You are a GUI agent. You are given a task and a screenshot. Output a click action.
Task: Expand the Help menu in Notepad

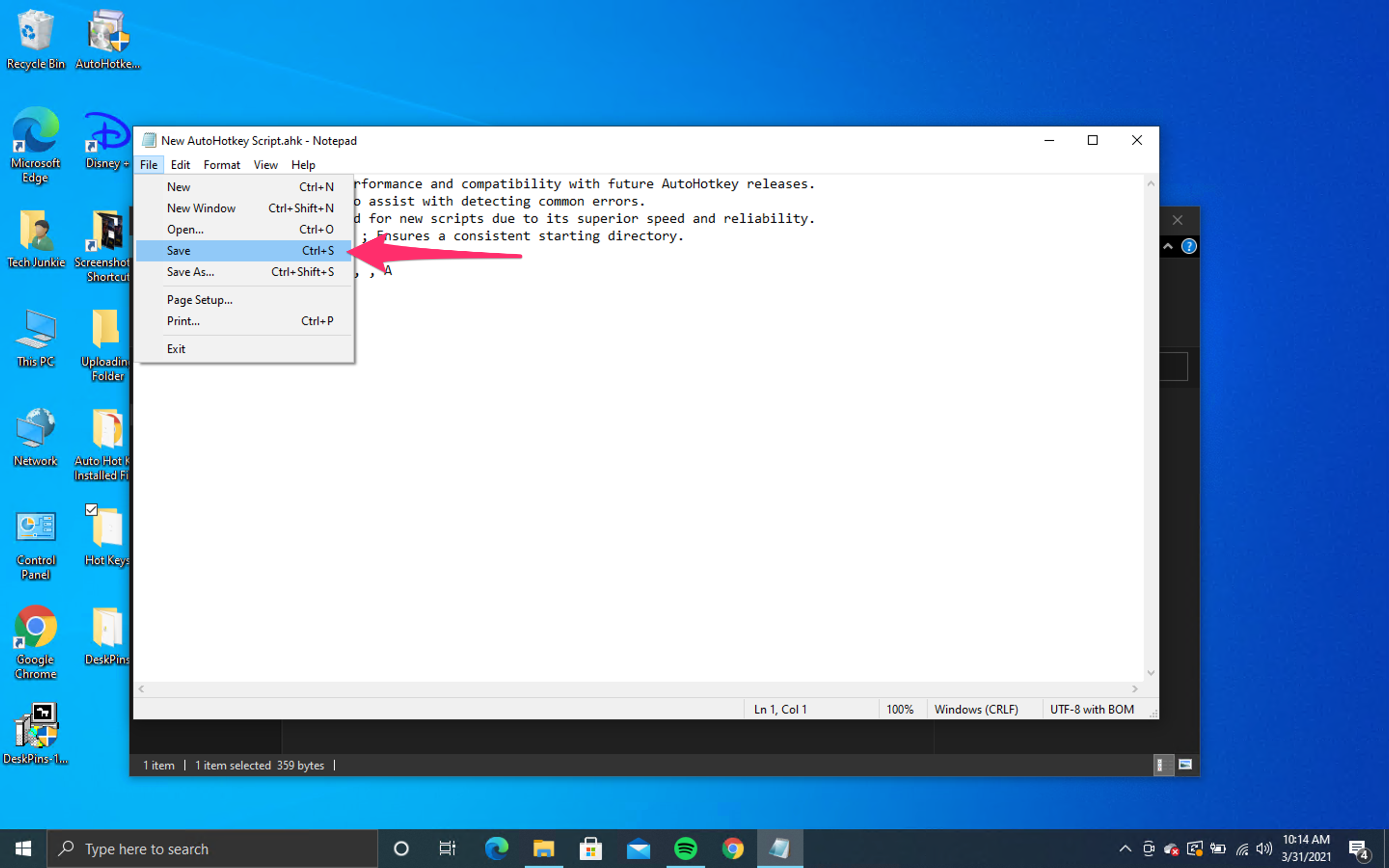pyautogui.click(x=302, y=164)
